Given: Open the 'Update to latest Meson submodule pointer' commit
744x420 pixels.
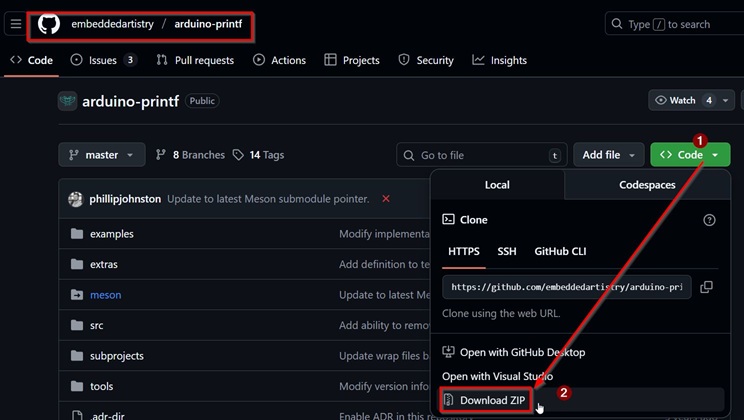Looking at the screenshot, I should click(x=268, y=199).
